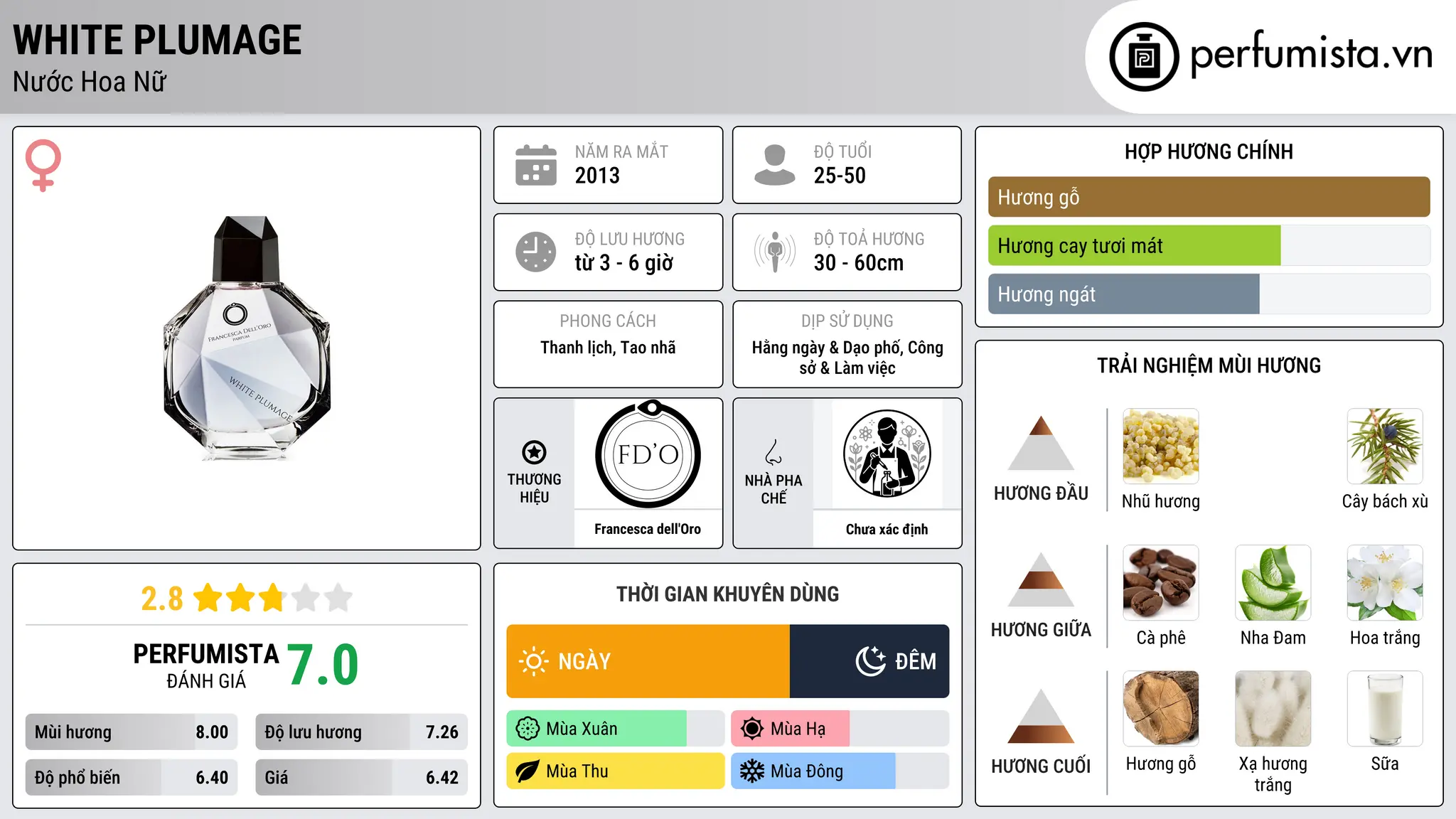Click the snowflake icon for Mùa Đông

tap(751, 771)
